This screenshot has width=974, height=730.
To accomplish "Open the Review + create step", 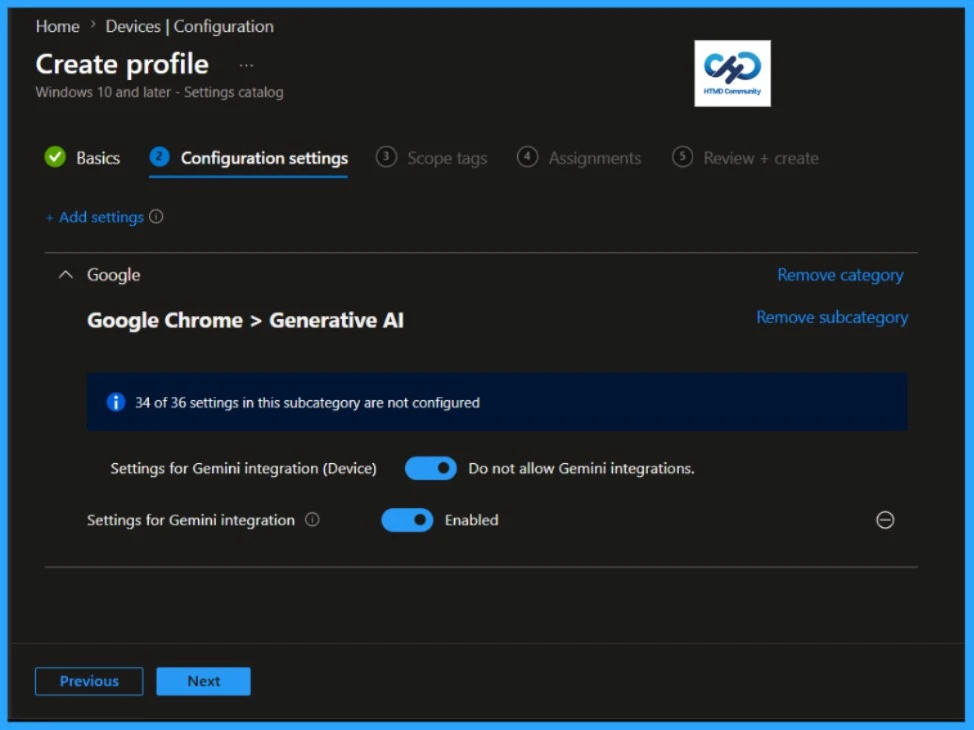I will pyautogui.click(x=745, y=158).
